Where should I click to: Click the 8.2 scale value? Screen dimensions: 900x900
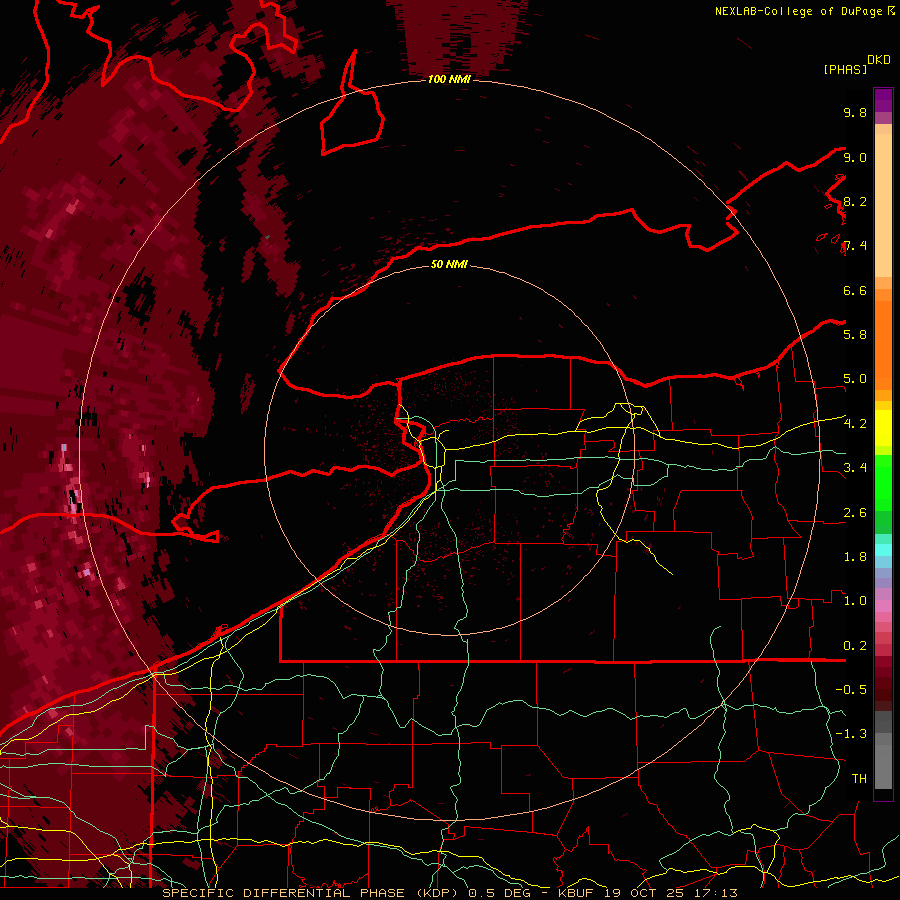pos(855,201)
